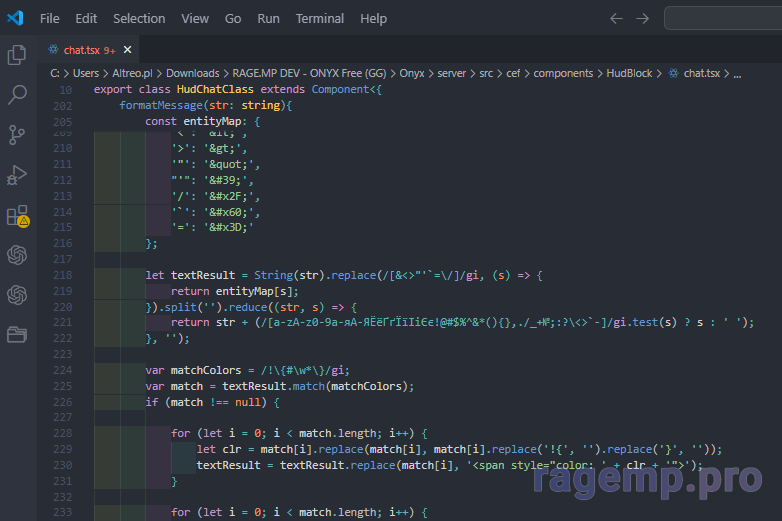Open the File menu
This screenshot has width=782, height=521.
coord(49,18)
